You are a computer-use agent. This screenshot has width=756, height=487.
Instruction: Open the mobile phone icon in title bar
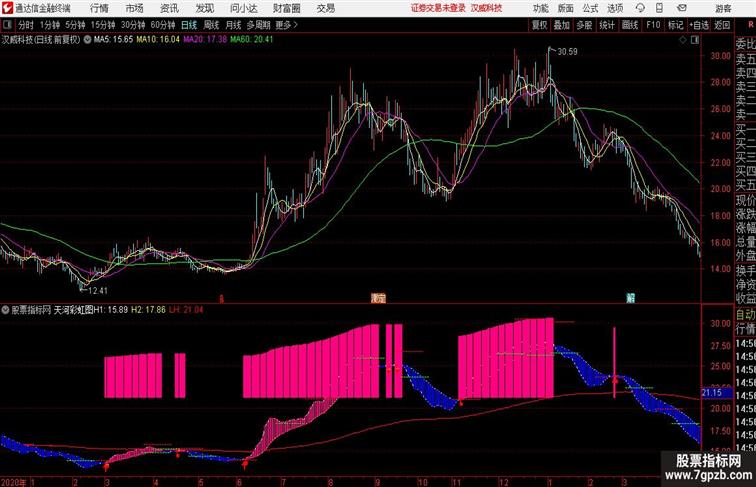659,8
